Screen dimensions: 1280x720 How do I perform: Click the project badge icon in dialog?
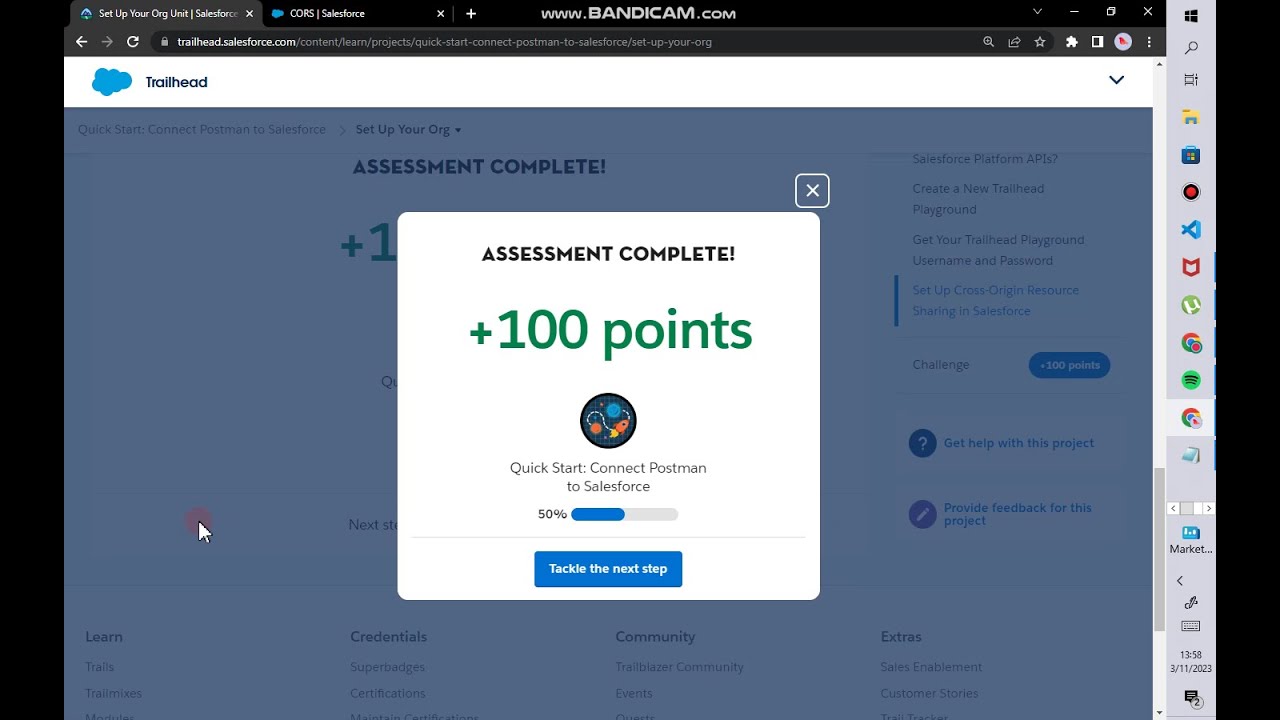[608, 420]
